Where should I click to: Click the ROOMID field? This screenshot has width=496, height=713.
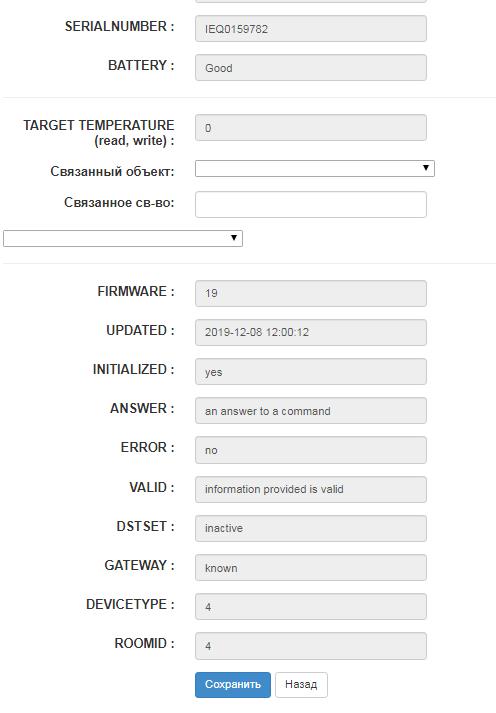pos(311,646)
